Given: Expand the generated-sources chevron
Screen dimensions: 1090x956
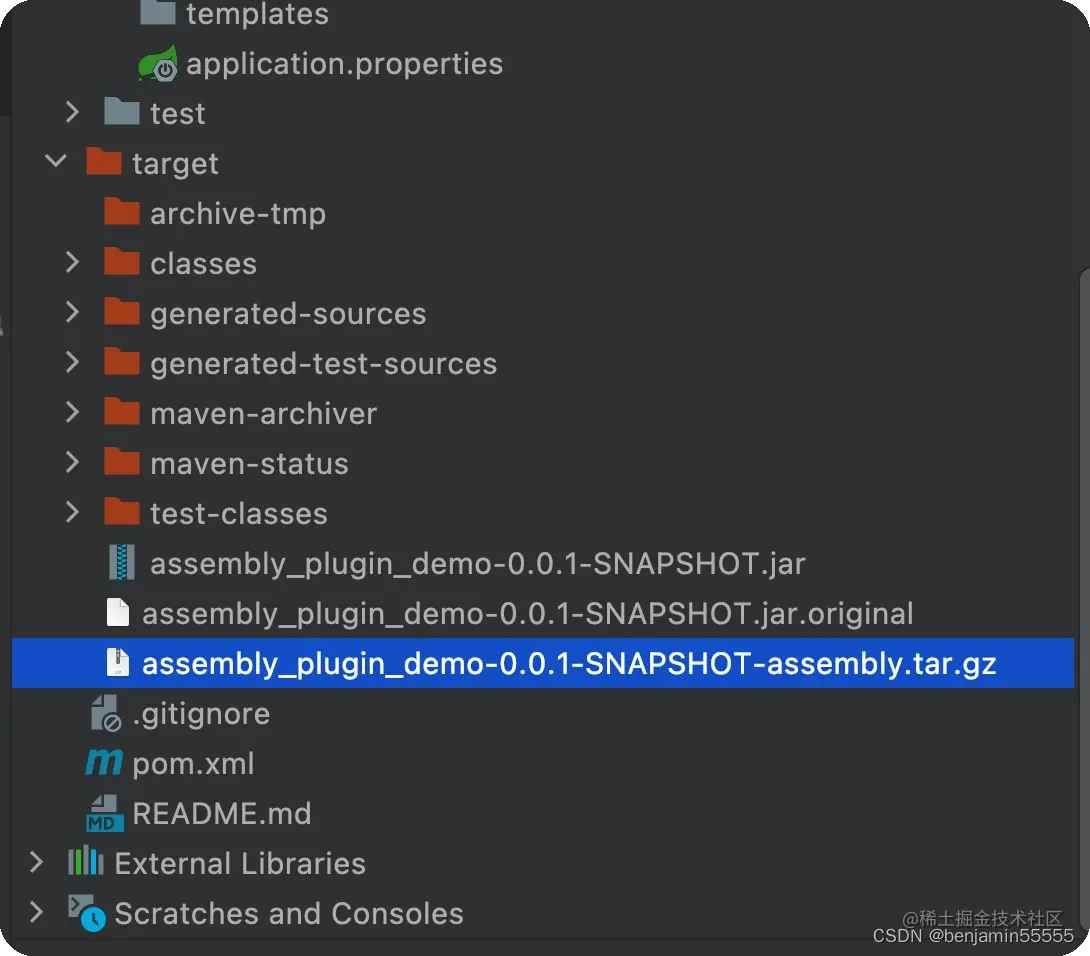Looking at the screenshot, I should click(x=72, y=312).
